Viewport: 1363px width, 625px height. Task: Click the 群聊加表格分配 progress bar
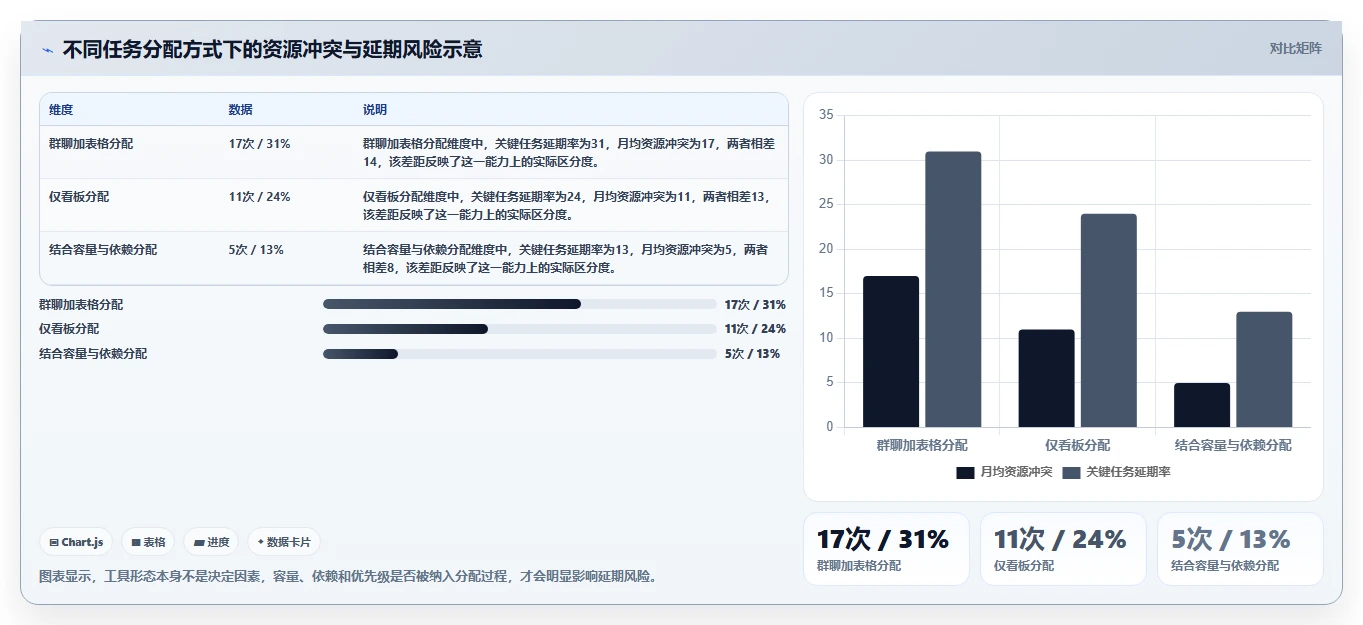pos(520,304)
